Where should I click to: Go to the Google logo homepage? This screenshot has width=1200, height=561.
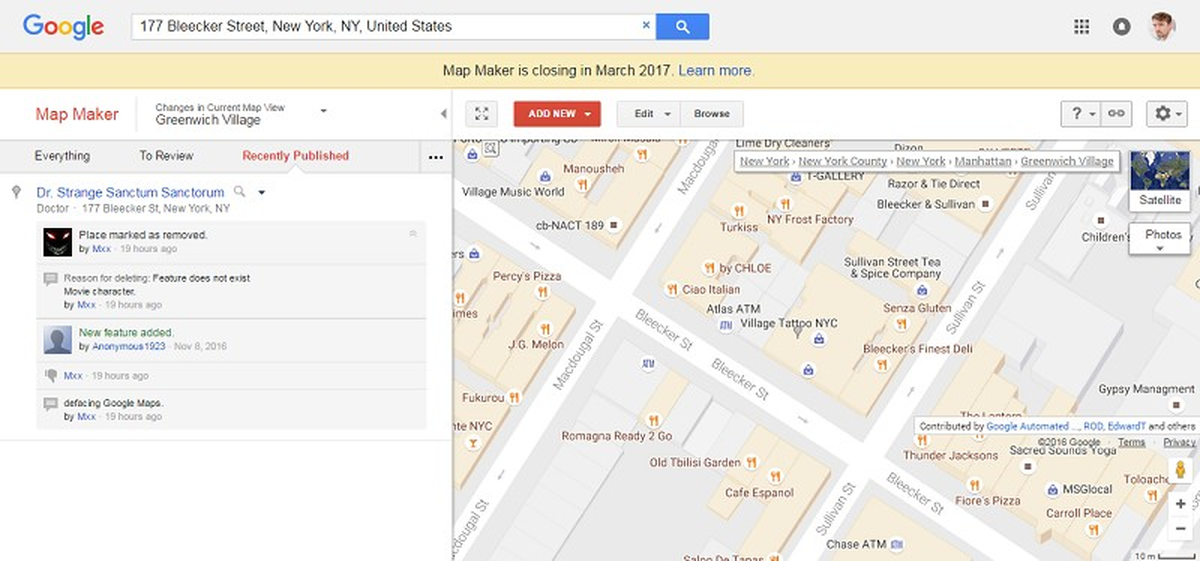pyautogui.click(x=64, y=27)
